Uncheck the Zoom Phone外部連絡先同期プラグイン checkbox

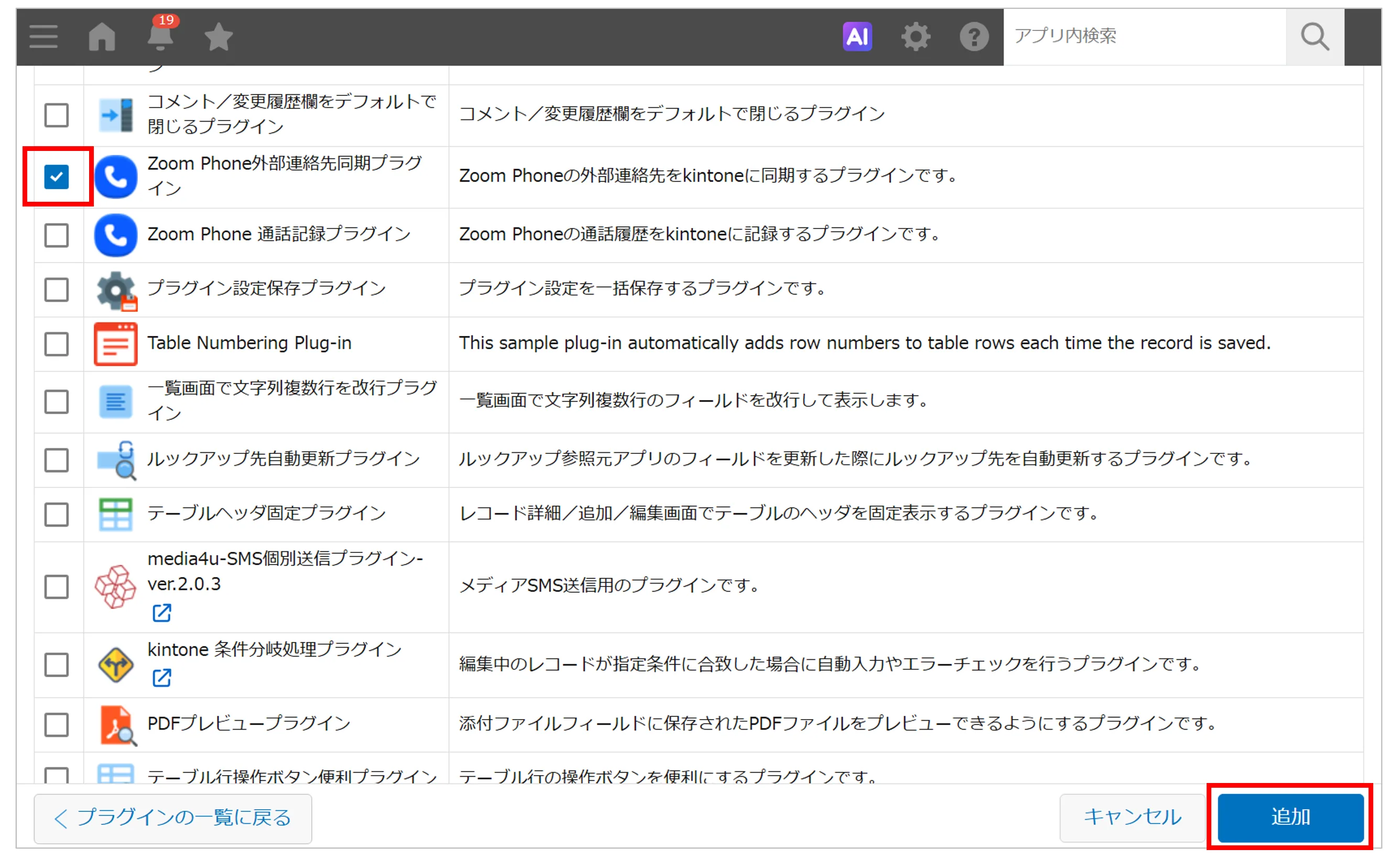click(57, 177)
